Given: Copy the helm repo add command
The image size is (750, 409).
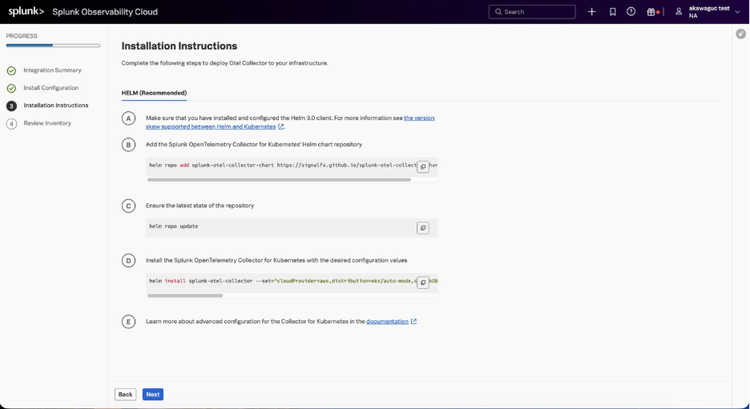Looking at the screenshot, I should 423,166.
